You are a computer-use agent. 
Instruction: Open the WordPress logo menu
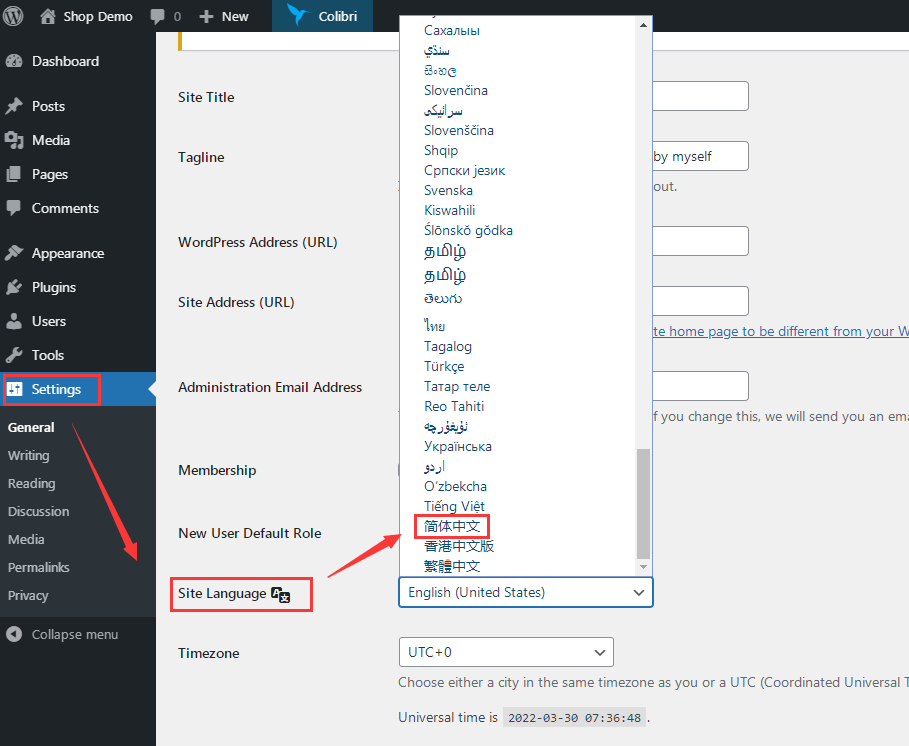coord(13,16)
